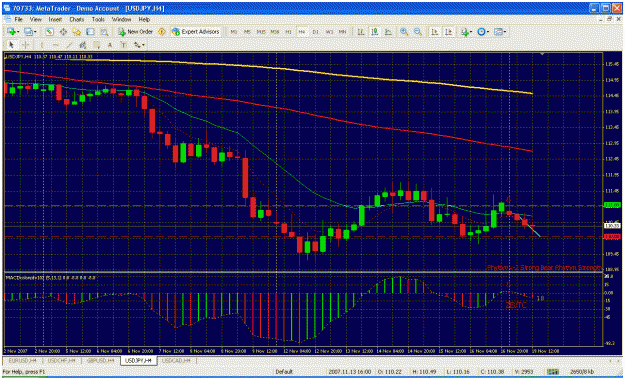The width and height of the screenshot is (625, 378).
Task: Click the MetaTrader title bar icon
Action: [6, 8]
